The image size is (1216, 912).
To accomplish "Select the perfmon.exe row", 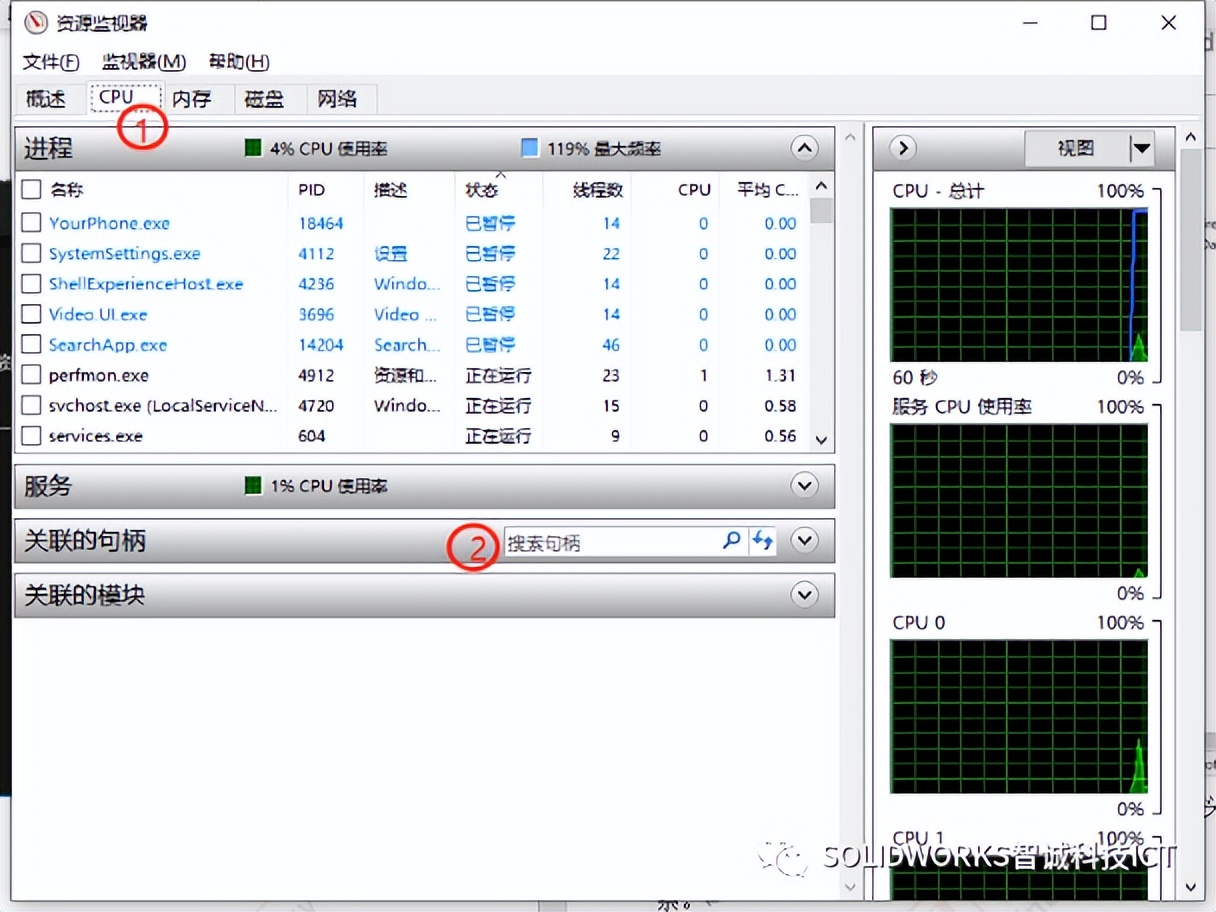I will coord(412,375).
